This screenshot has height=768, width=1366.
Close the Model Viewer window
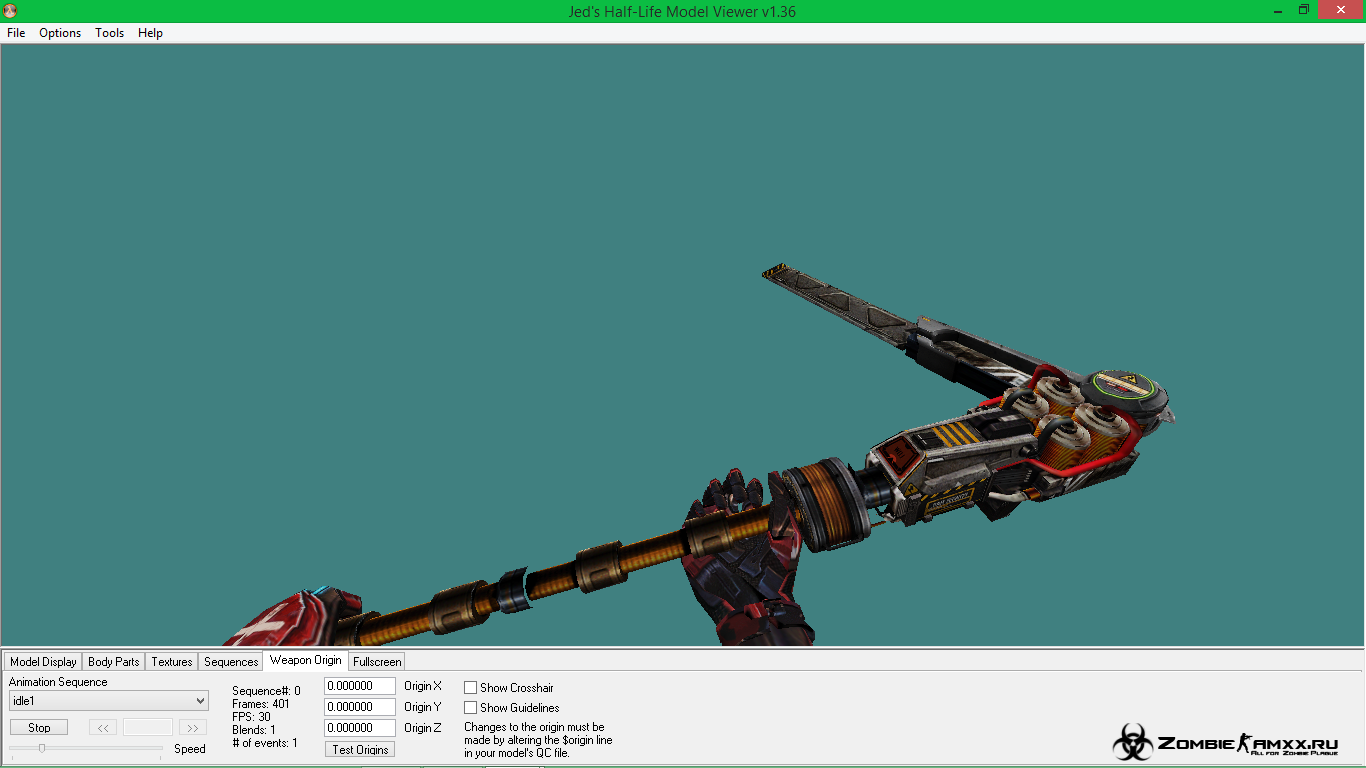1340,10
